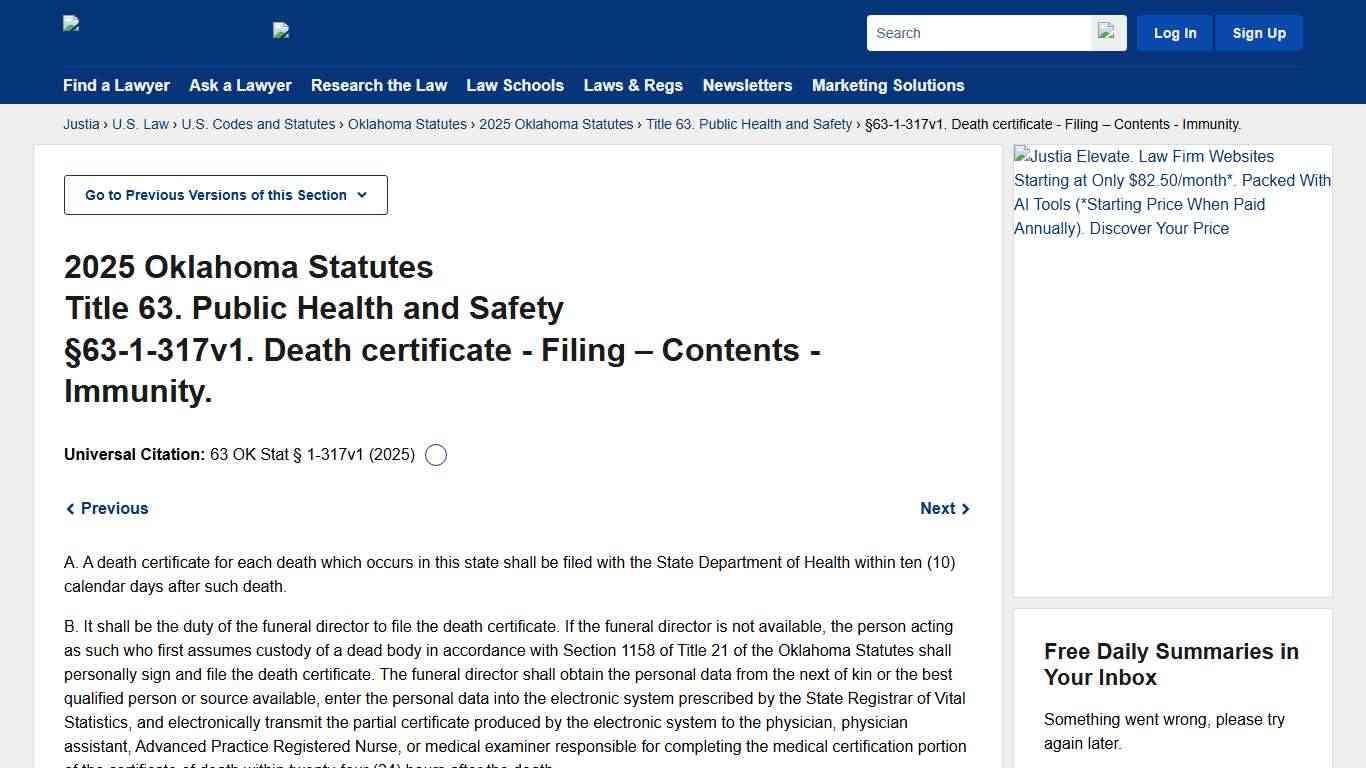Click the Justia Elevate advertisement link
The width and height of the screenshot is (1366, 768).
1171,192
